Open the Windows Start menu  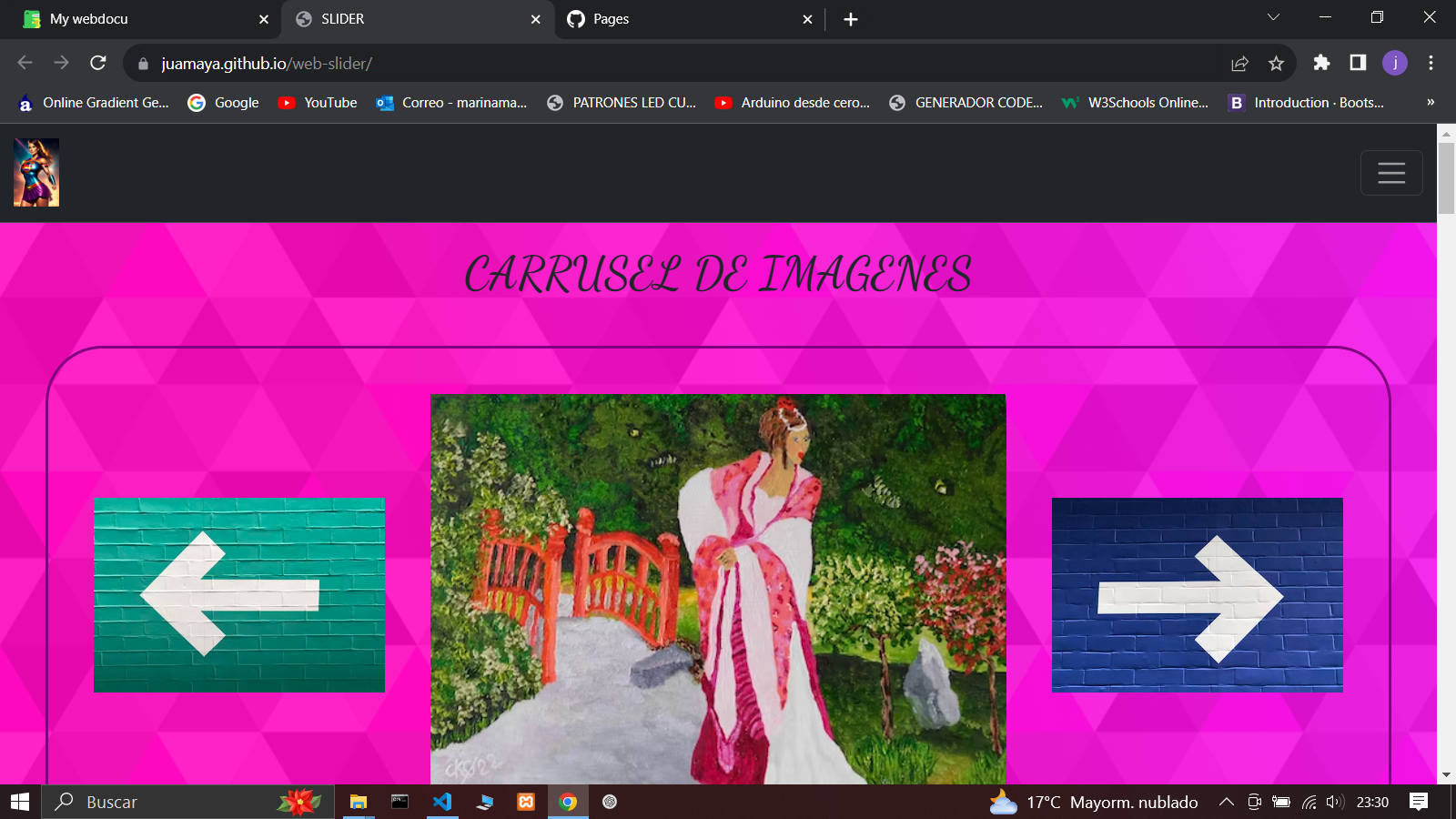[x=20, y=802]
